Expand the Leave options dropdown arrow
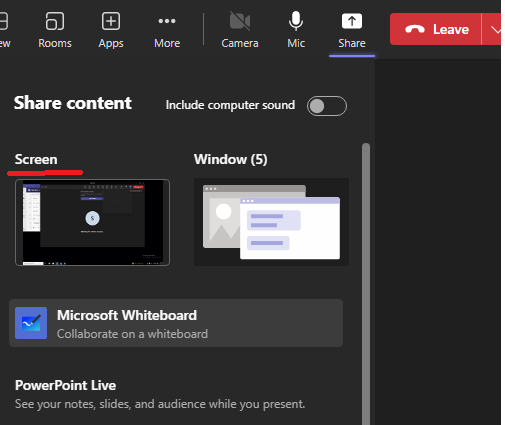The width and height of the screenshot is (505, 425). pyautogui.click(x=492, y=29)
